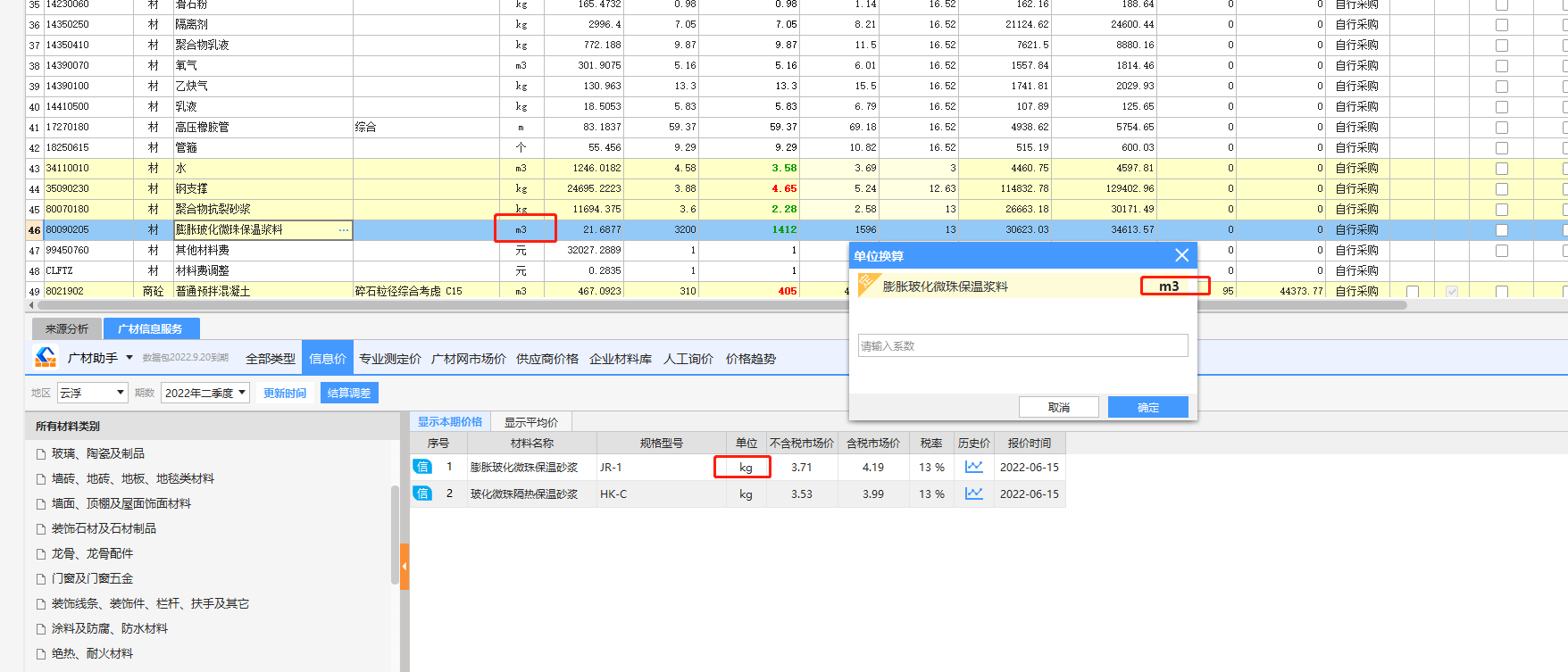
Task: Switch to 显示本期价格 view
Action: click(x=450, y=422)
